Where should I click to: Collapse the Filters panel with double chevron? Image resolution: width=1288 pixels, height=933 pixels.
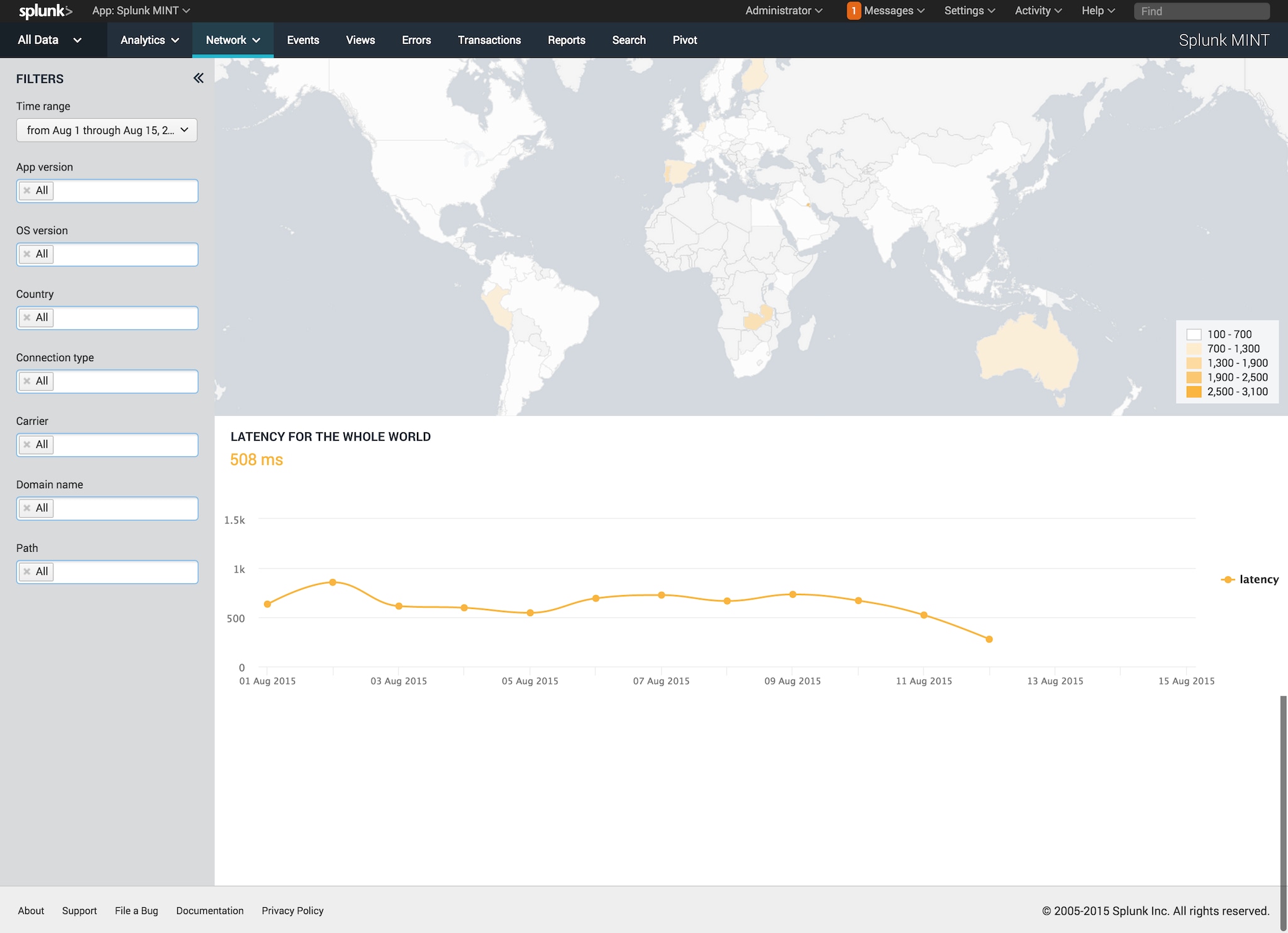(198, 78)
